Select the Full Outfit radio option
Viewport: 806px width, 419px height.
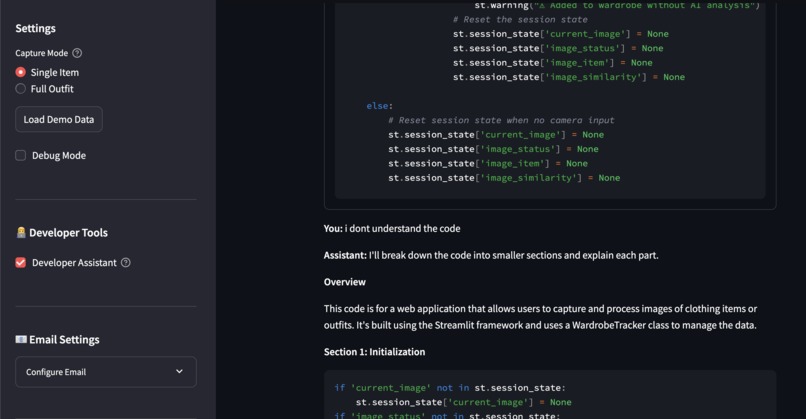click(21, 89)
